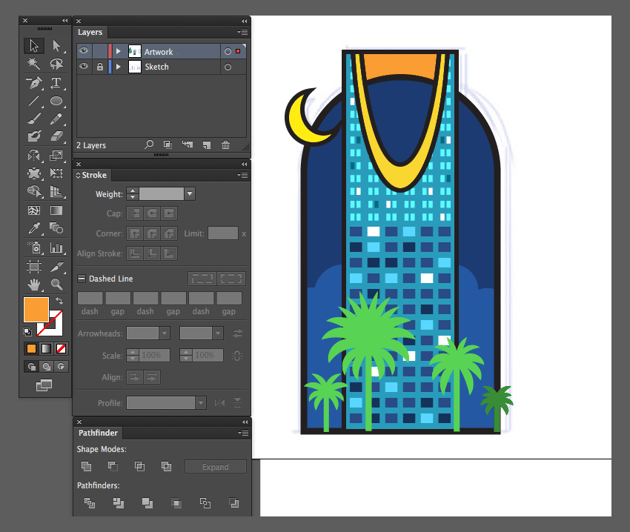Screen dimensions: 630x532
Task: Click the Stroke panel tab
Action: click(x=92, y=175)
